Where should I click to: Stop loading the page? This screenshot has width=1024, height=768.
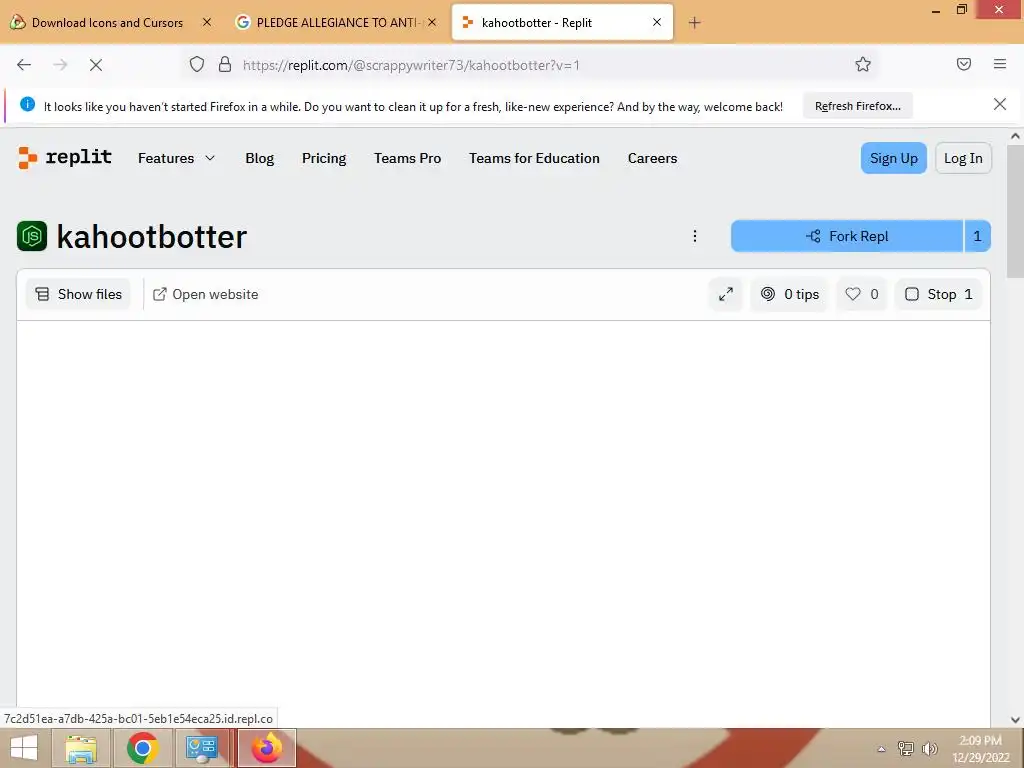coord(95,65)
